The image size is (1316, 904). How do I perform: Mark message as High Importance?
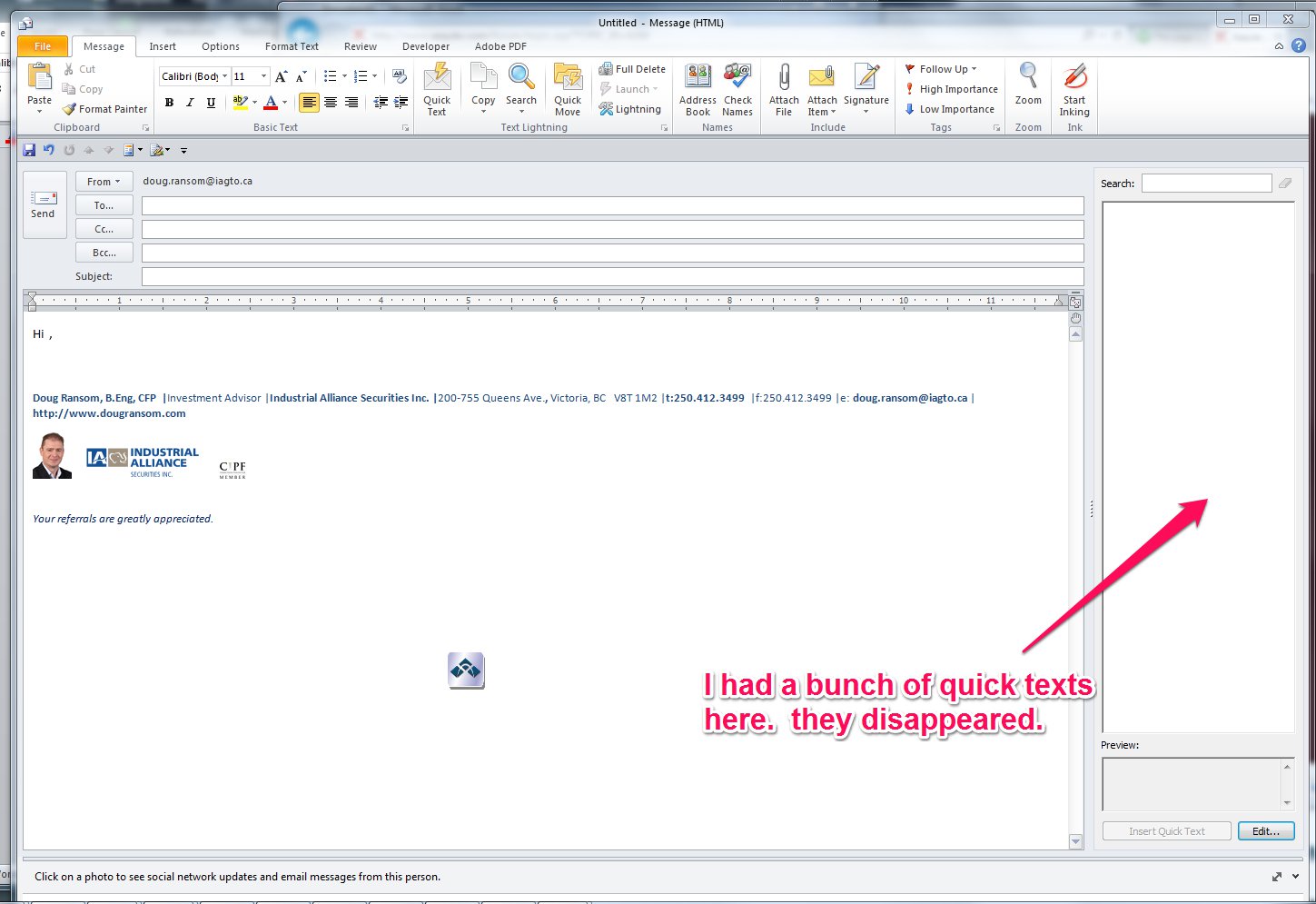951,89
